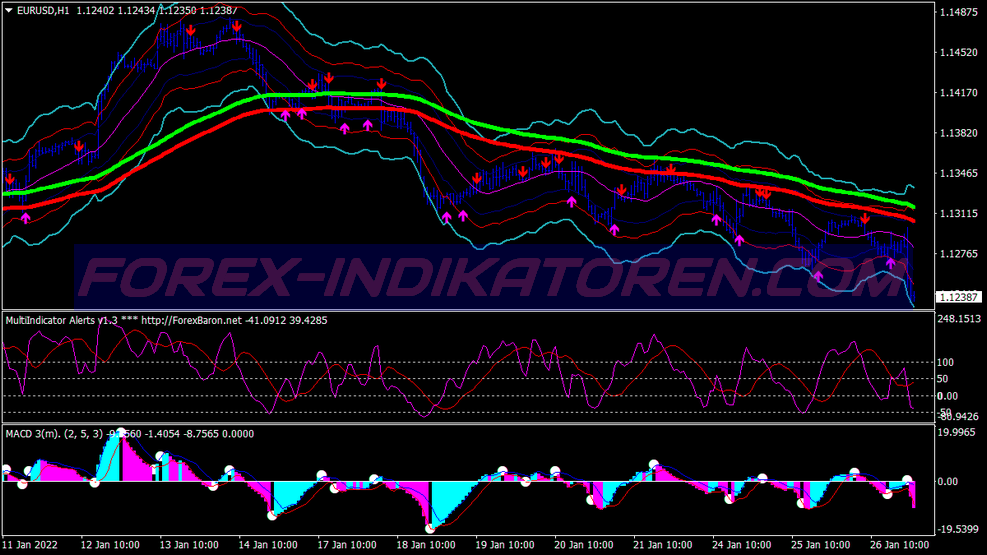Click white dot at deepest MACD trough

click(431, 528)
